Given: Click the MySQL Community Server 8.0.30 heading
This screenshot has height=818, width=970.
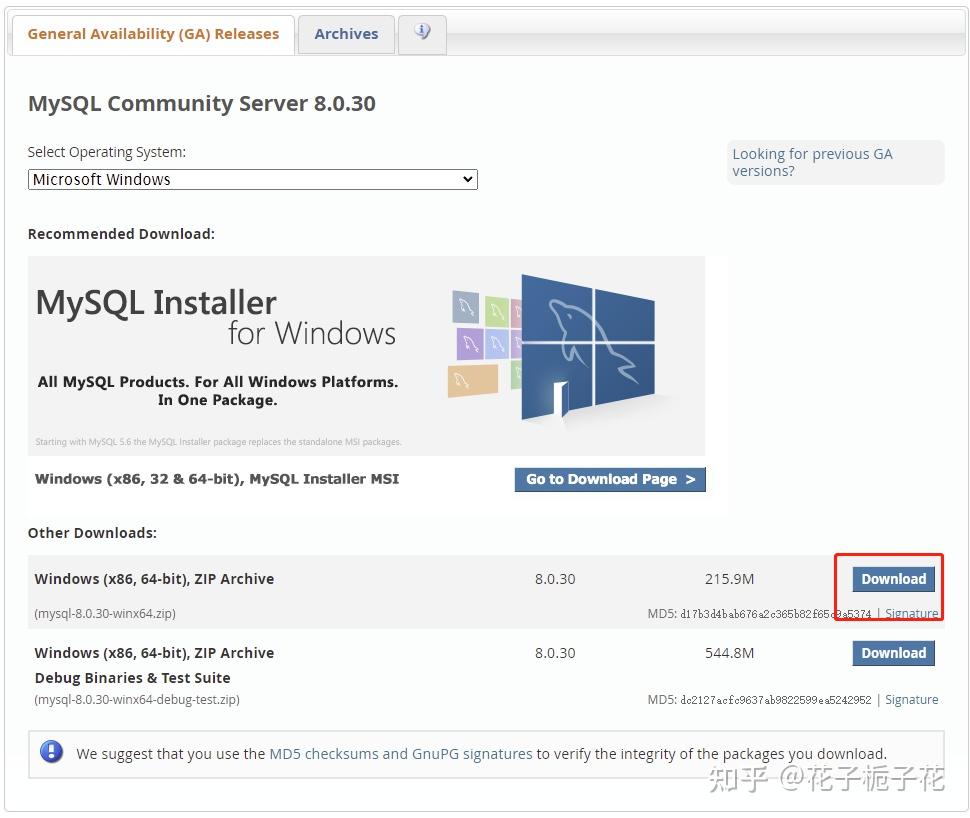Looking at the screenshot, I should coord(202,103).
